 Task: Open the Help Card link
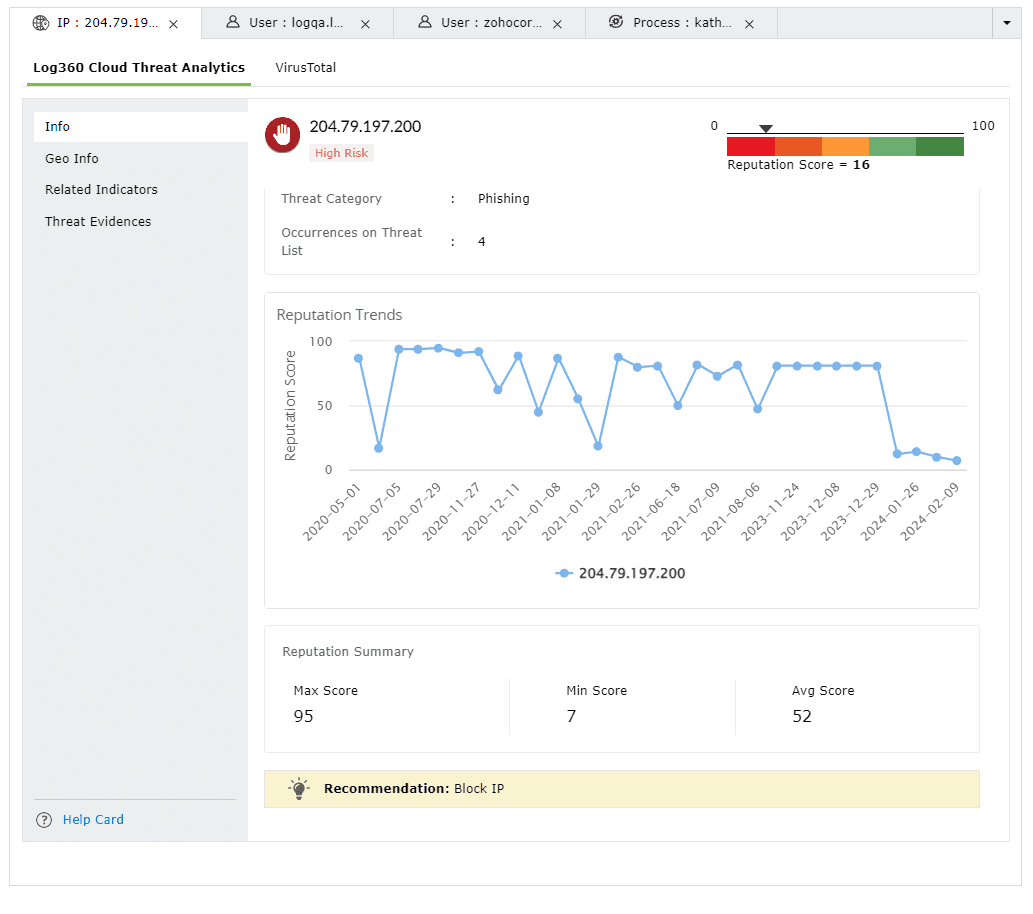93,820
